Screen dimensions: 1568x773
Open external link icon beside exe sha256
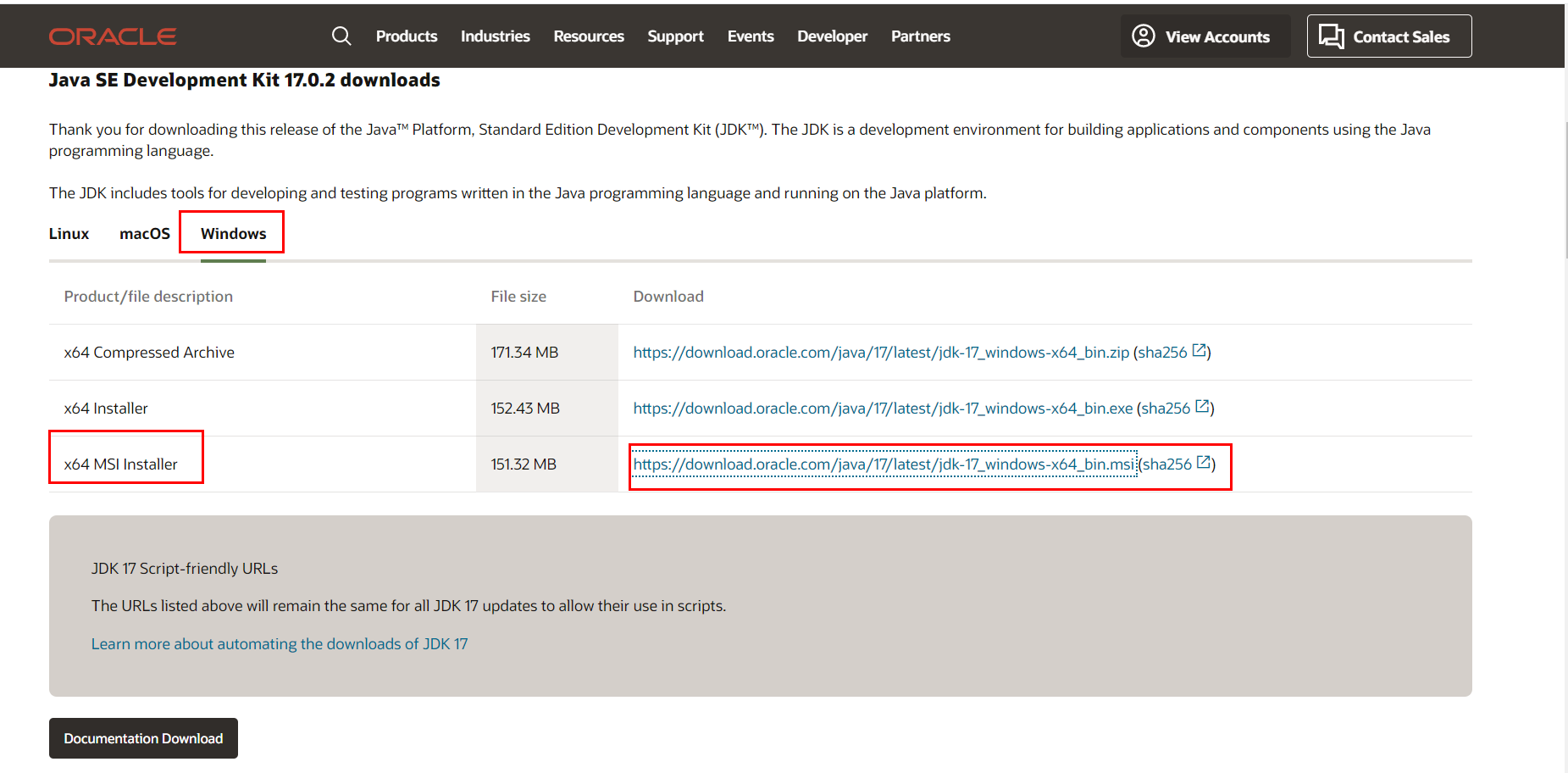(1202, 406)
